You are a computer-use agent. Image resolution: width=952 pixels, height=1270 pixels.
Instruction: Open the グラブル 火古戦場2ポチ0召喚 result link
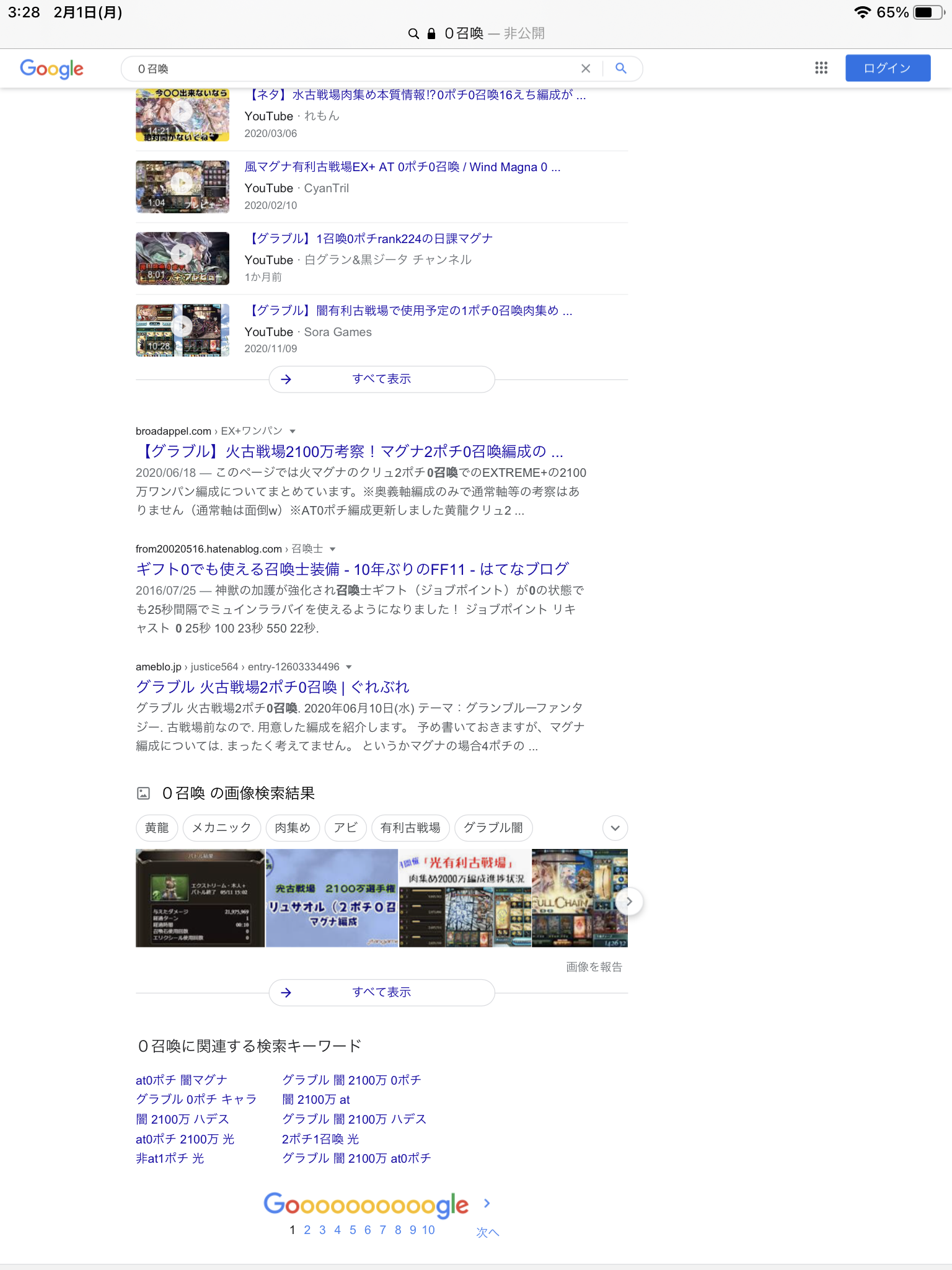(x=272, y=686)
